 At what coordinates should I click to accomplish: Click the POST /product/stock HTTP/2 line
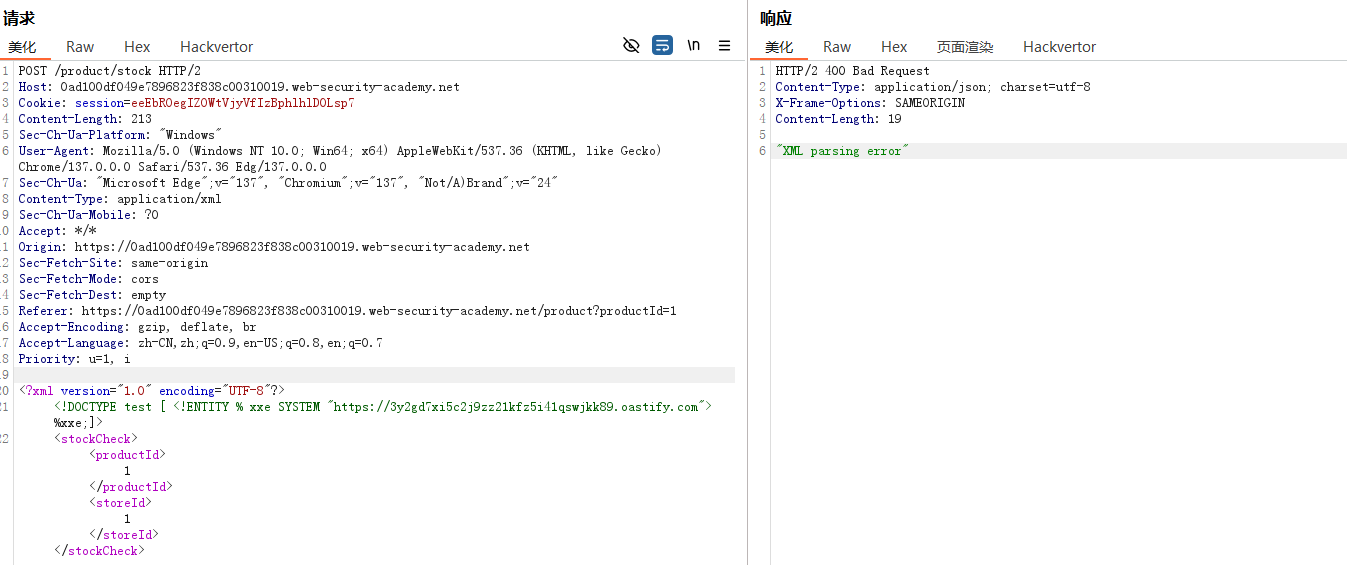(110, 71)
